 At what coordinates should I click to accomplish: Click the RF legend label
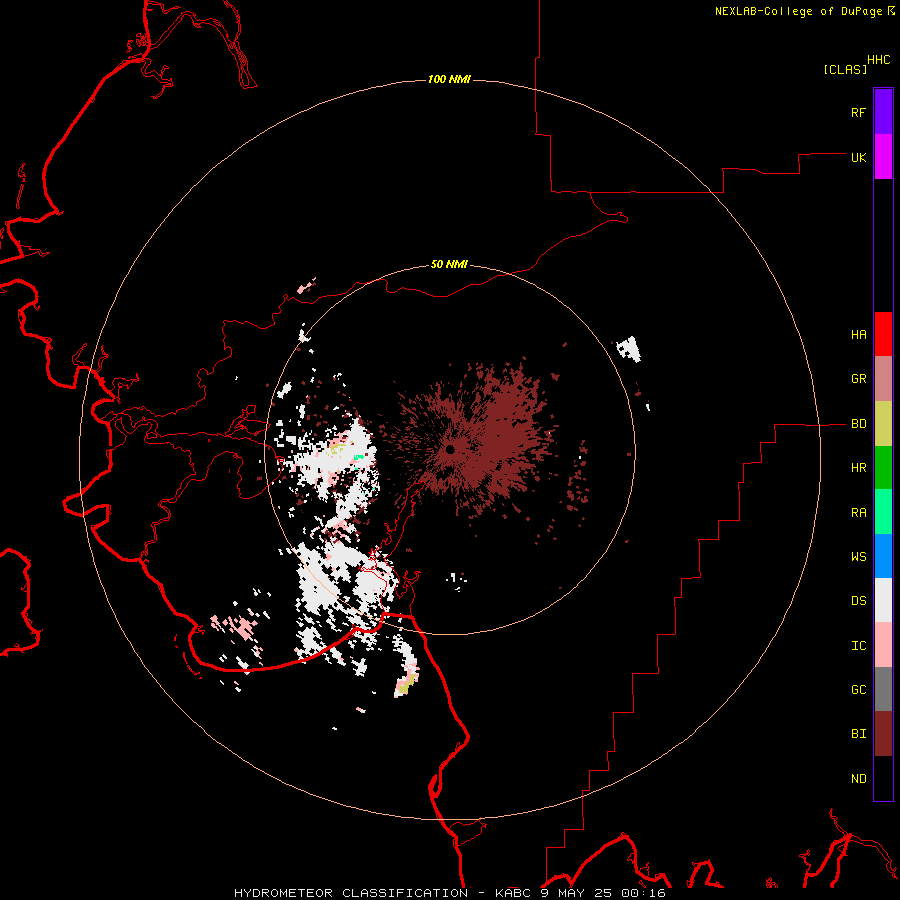pyautogui.click(x=858, y=112)
